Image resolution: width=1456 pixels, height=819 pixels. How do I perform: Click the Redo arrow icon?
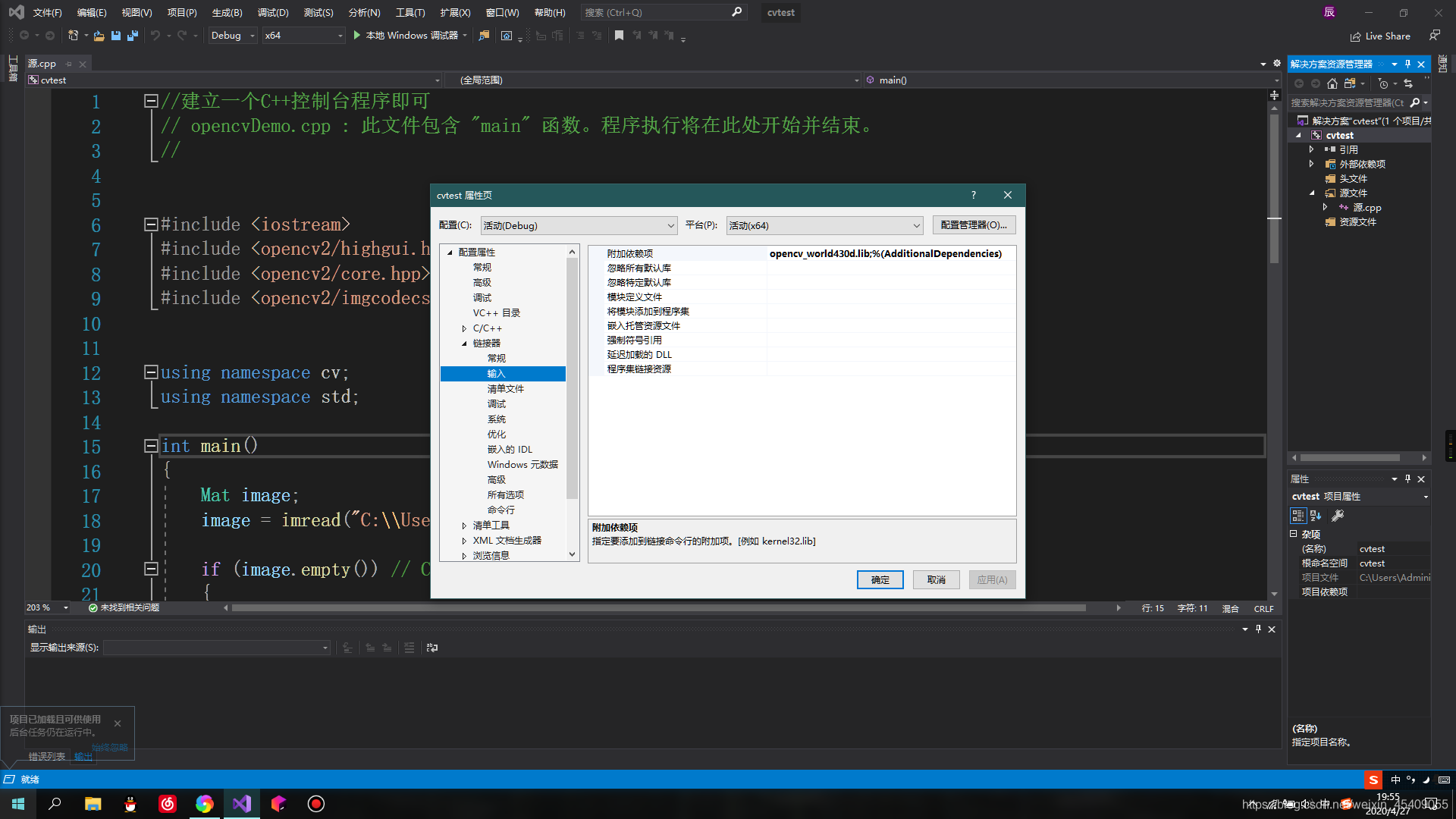pos(182,36)
